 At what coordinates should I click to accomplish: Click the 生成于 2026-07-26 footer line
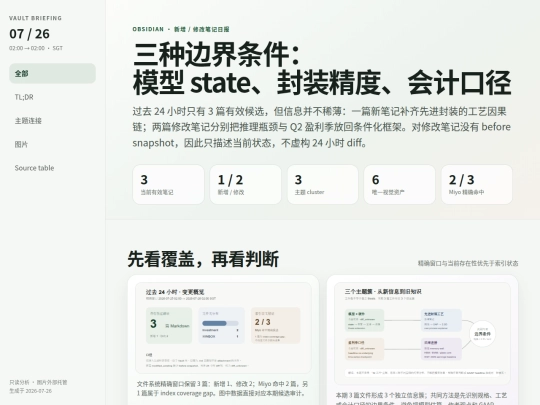pyautogui.click(x=31, y=391)
